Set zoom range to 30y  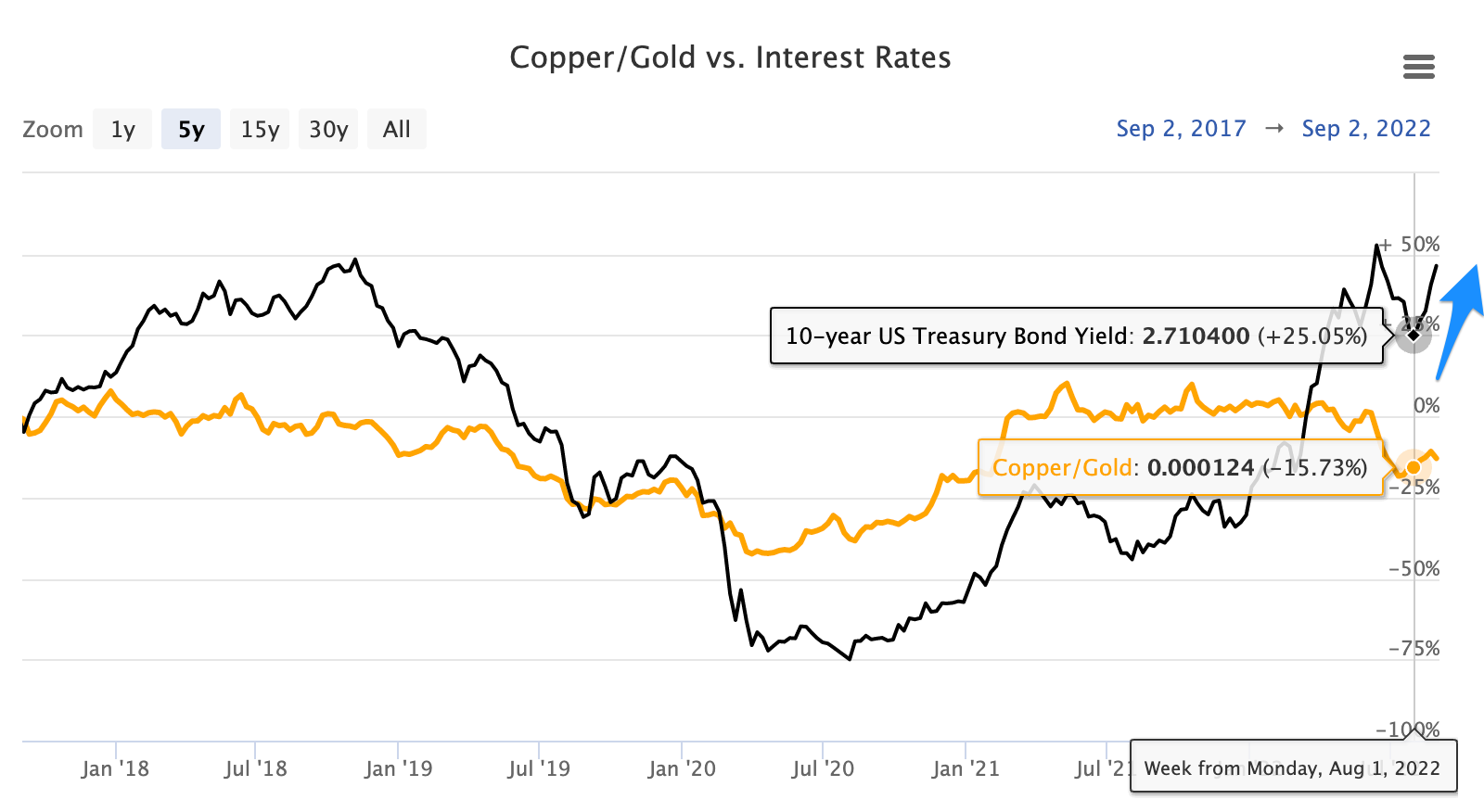tap(328, 129)
